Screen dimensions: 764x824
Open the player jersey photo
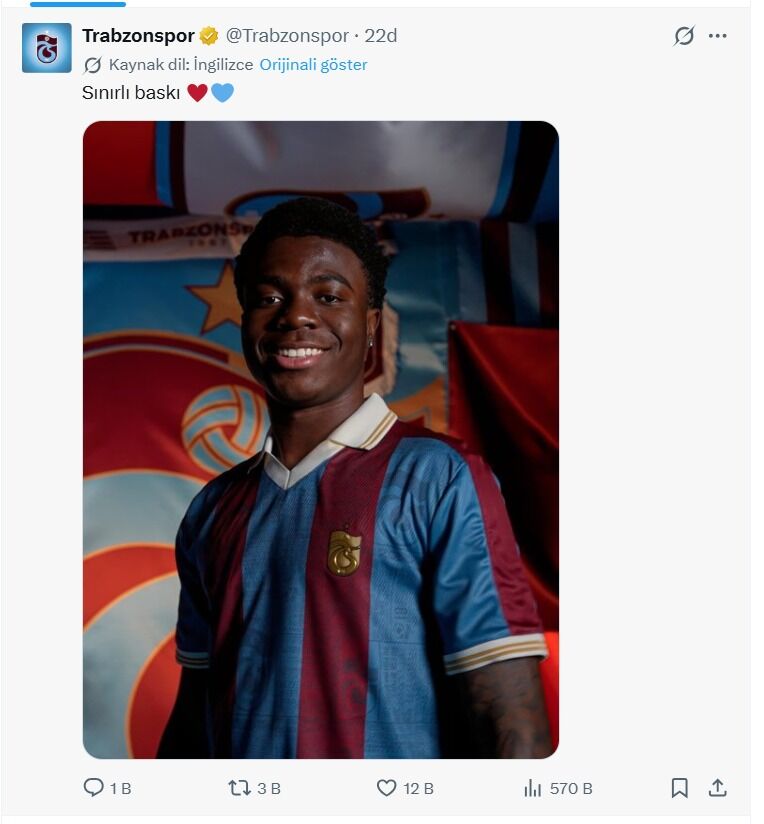pyautogui.click(x=320, y=440)
